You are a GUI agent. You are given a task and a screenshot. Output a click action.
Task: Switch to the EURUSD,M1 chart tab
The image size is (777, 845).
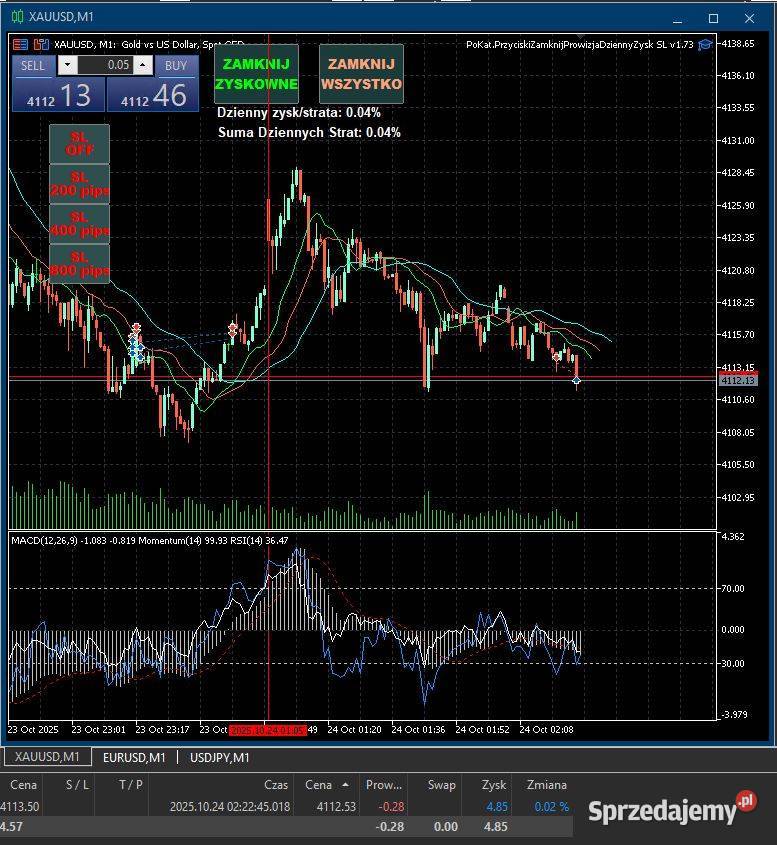(x=134, y=758)
